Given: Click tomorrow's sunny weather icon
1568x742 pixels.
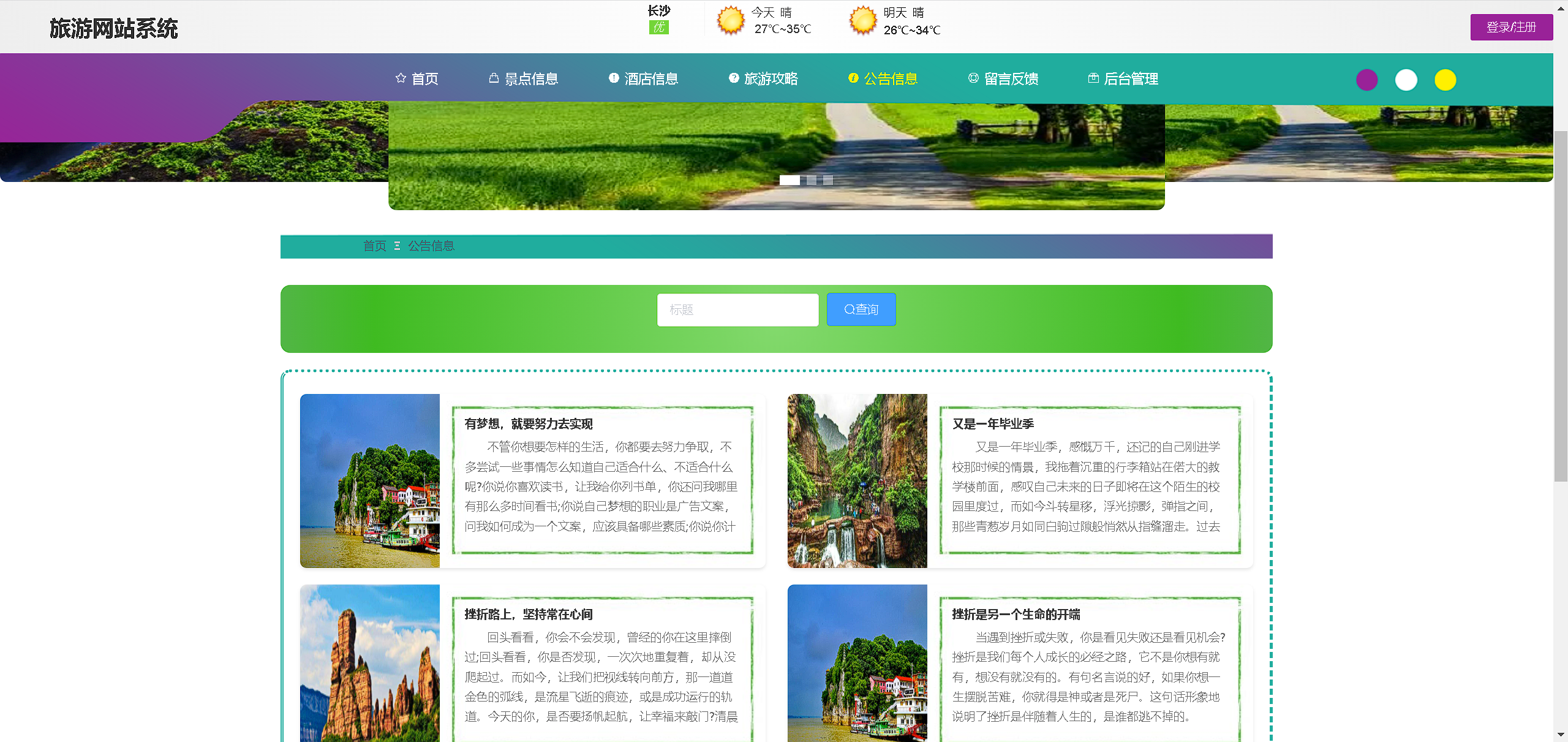Looking at the screenshot, I should (x=863, y=21).
